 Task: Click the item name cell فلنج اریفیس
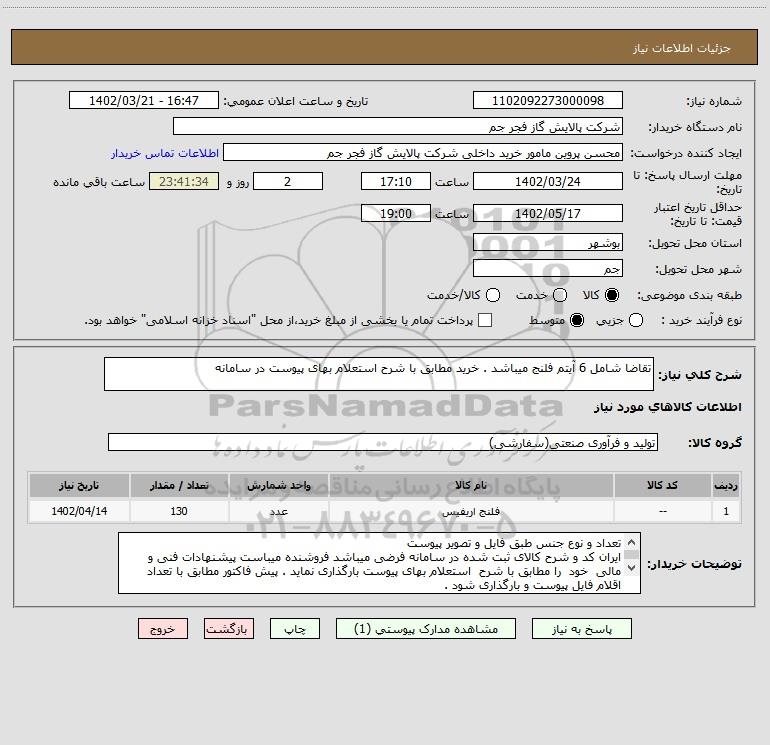tap(471, 511)
